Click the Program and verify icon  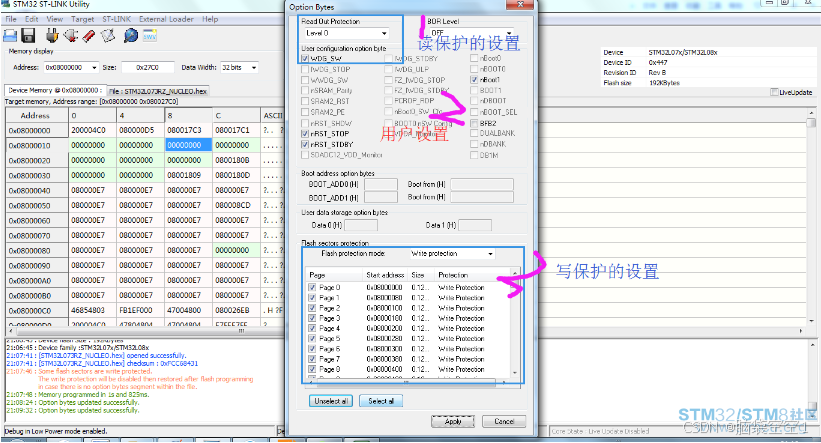click(108, 36)
